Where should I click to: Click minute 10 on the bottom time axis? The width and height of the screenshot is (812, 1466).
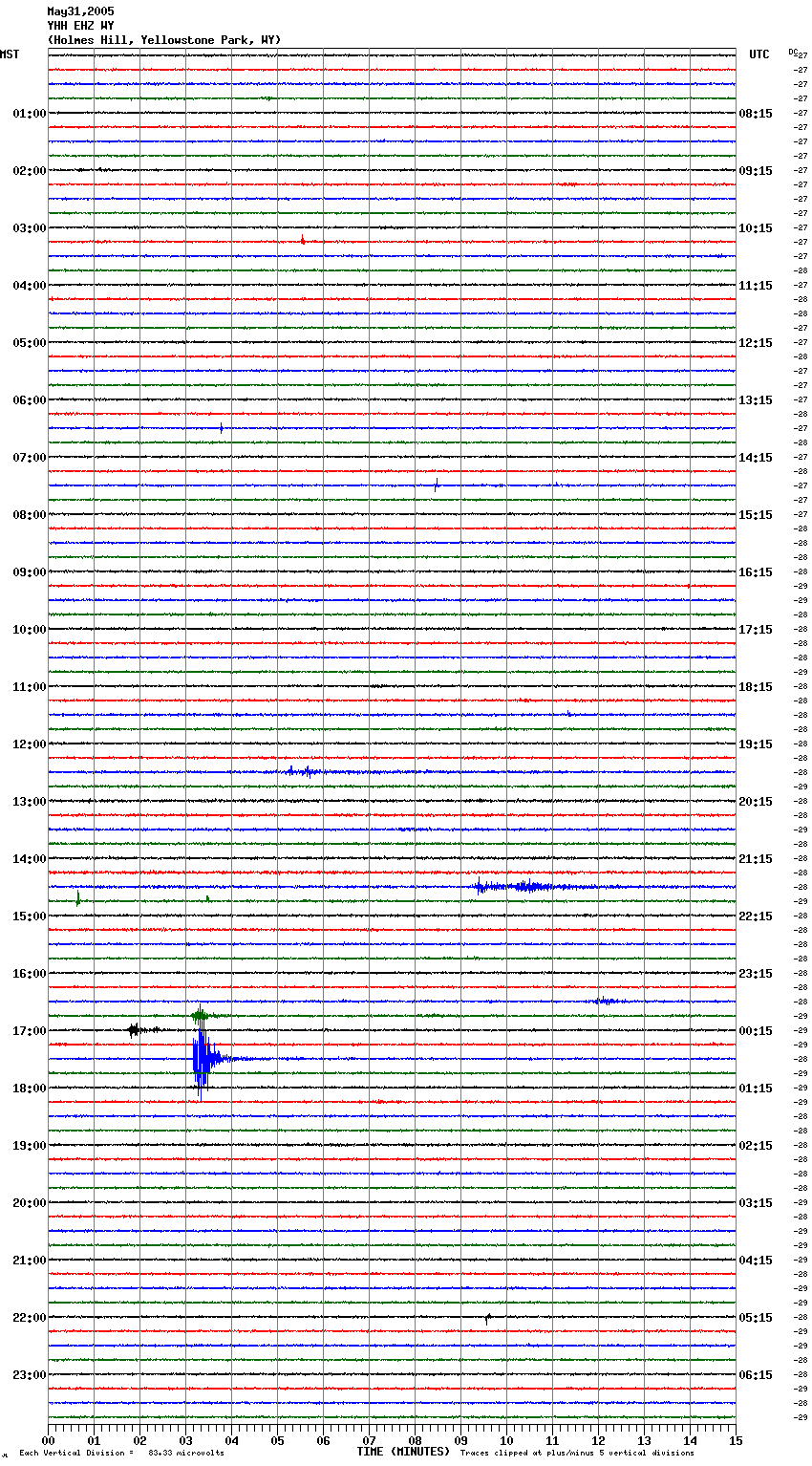click(506, 1440)
